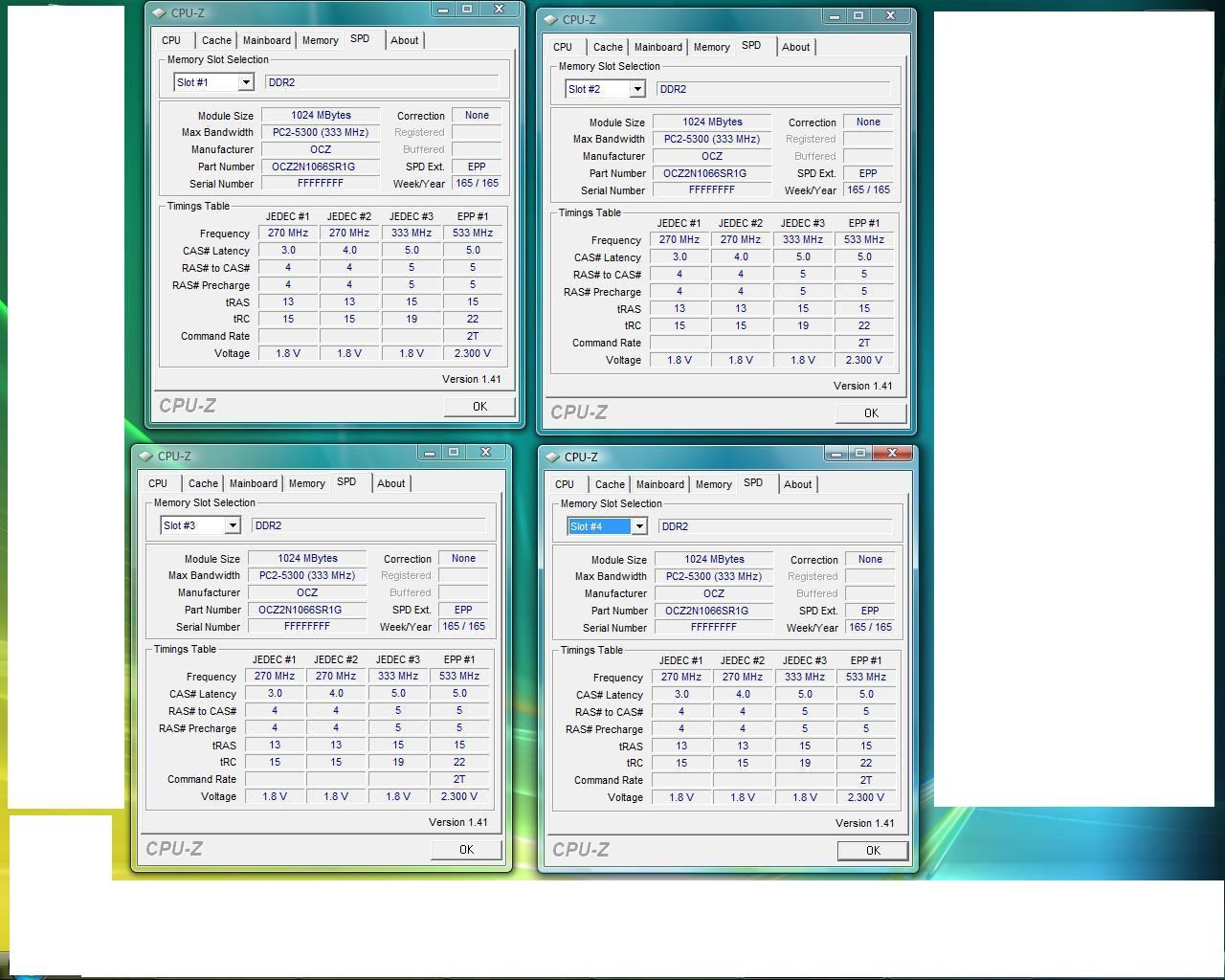1225x980 pixels.
Task: Click EPP #1 voltage 2.300 V in Slot #2 window
Action: [864, 360]
